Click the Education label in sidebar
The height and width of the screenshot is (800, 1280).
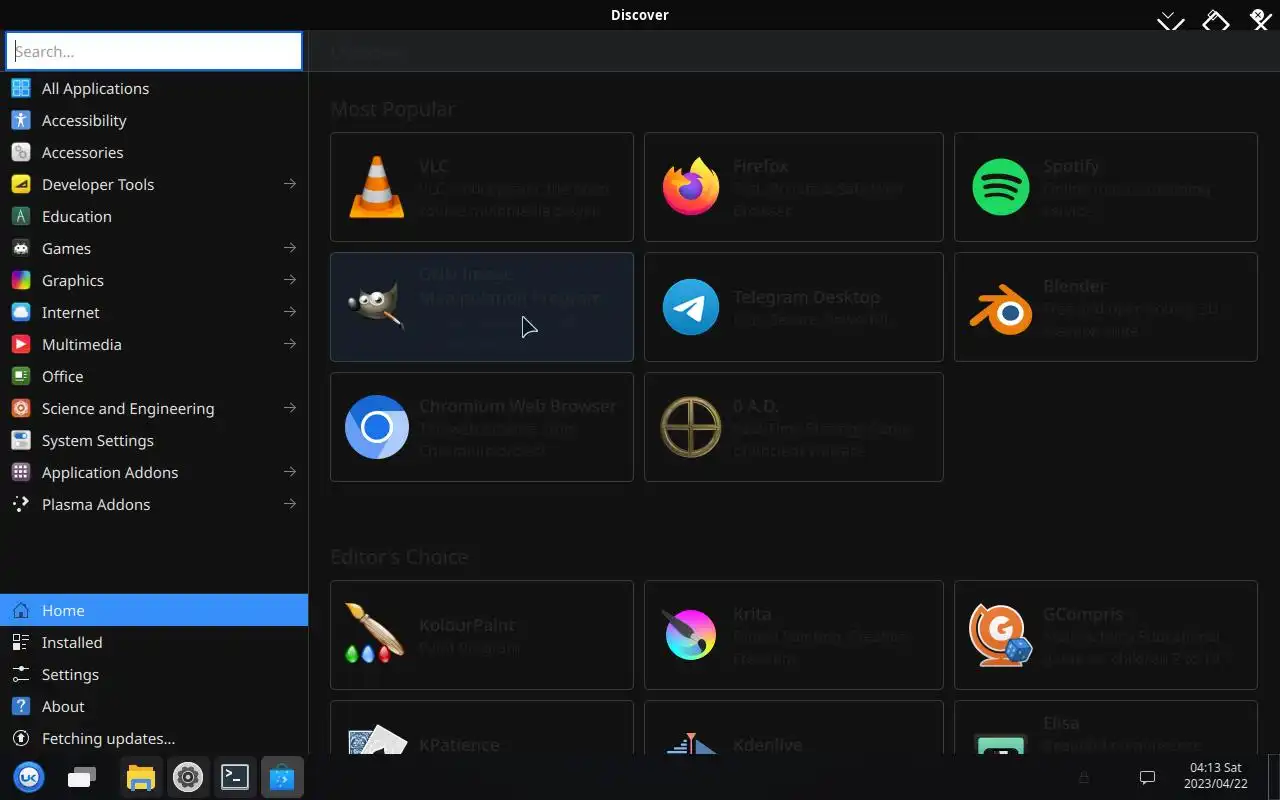[x=77, y=216]
